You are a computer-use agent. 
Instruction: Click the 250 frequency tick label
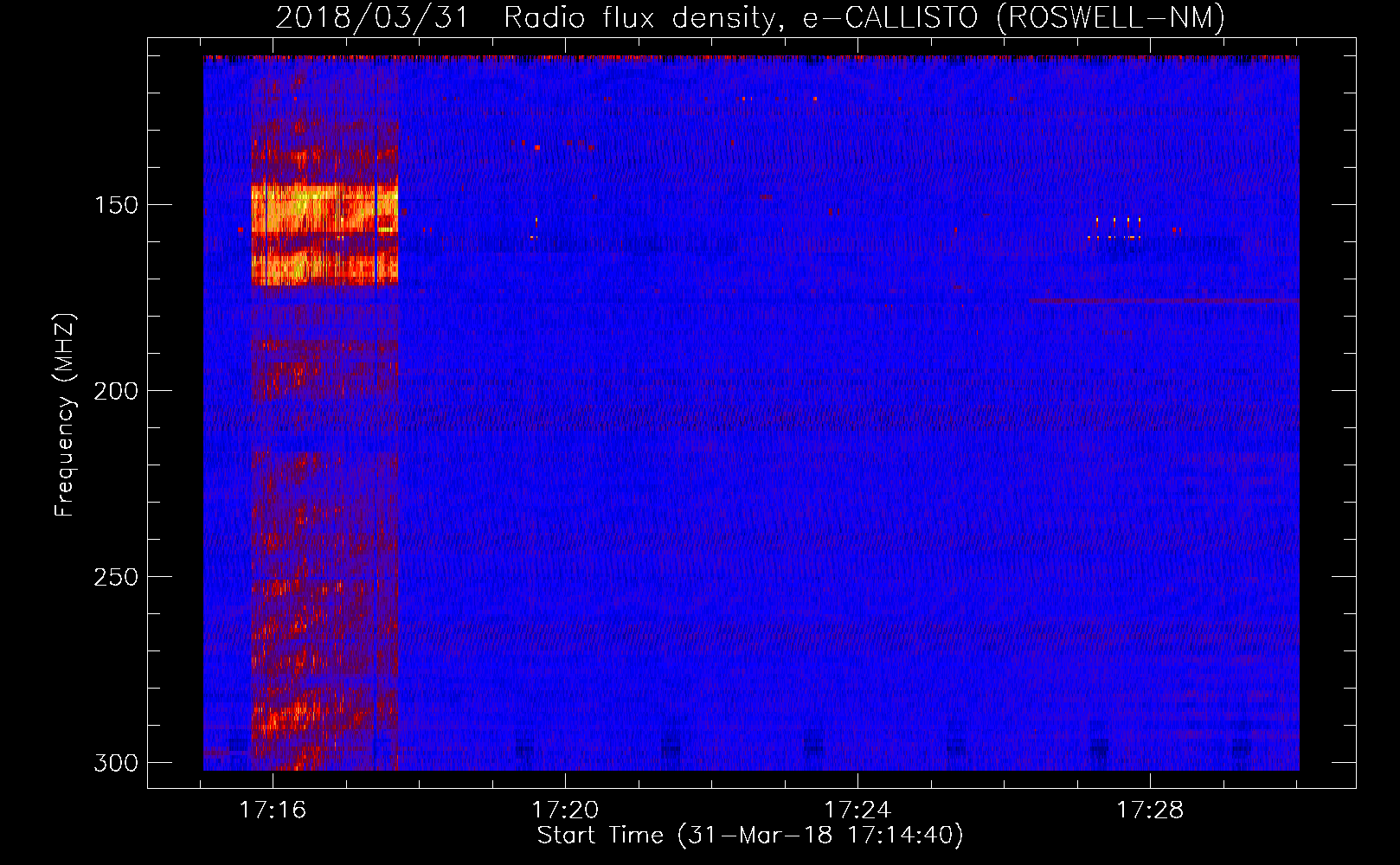[x=115, y=577]
